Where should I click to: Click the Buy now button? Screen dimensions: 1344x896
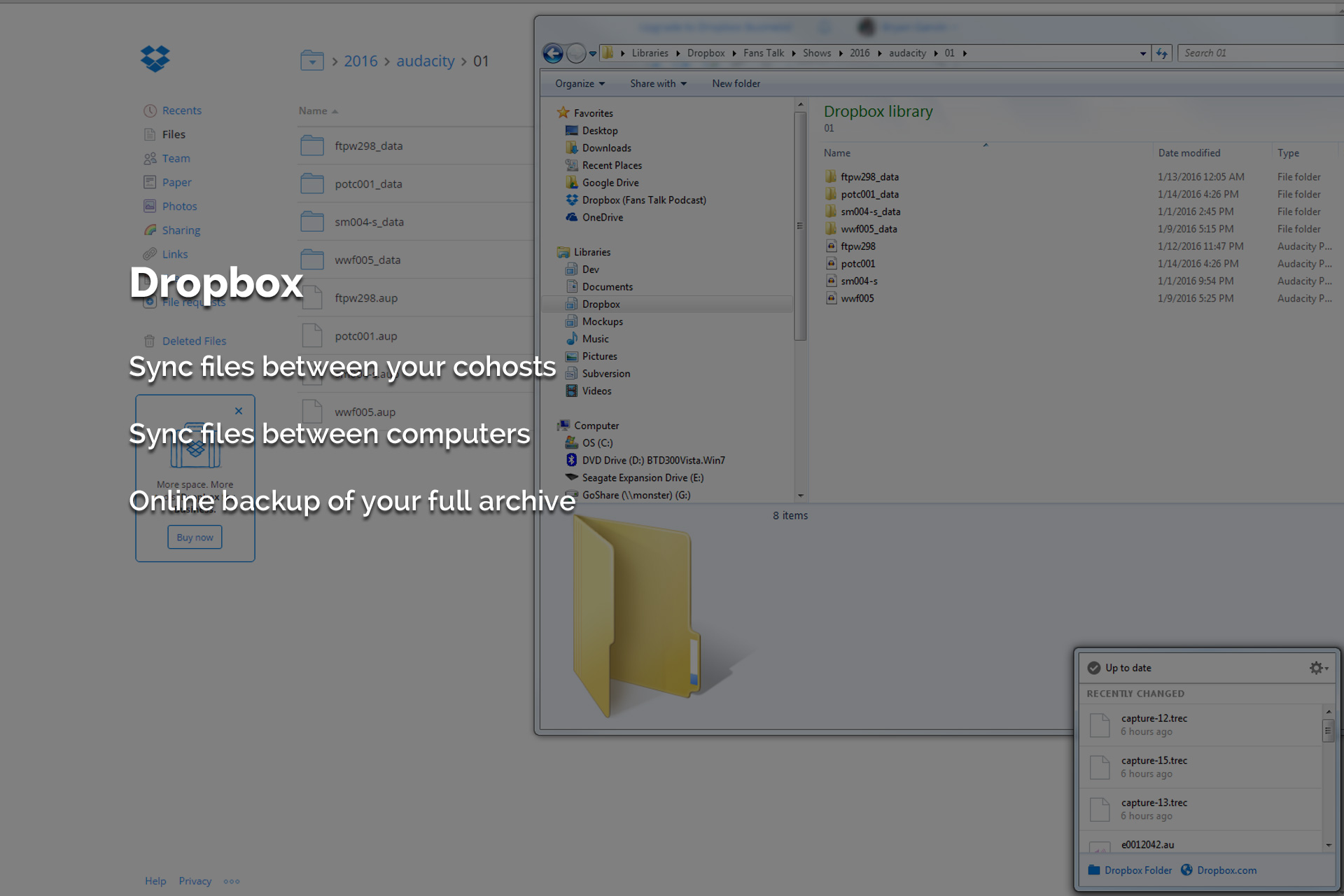coord(195,538)
